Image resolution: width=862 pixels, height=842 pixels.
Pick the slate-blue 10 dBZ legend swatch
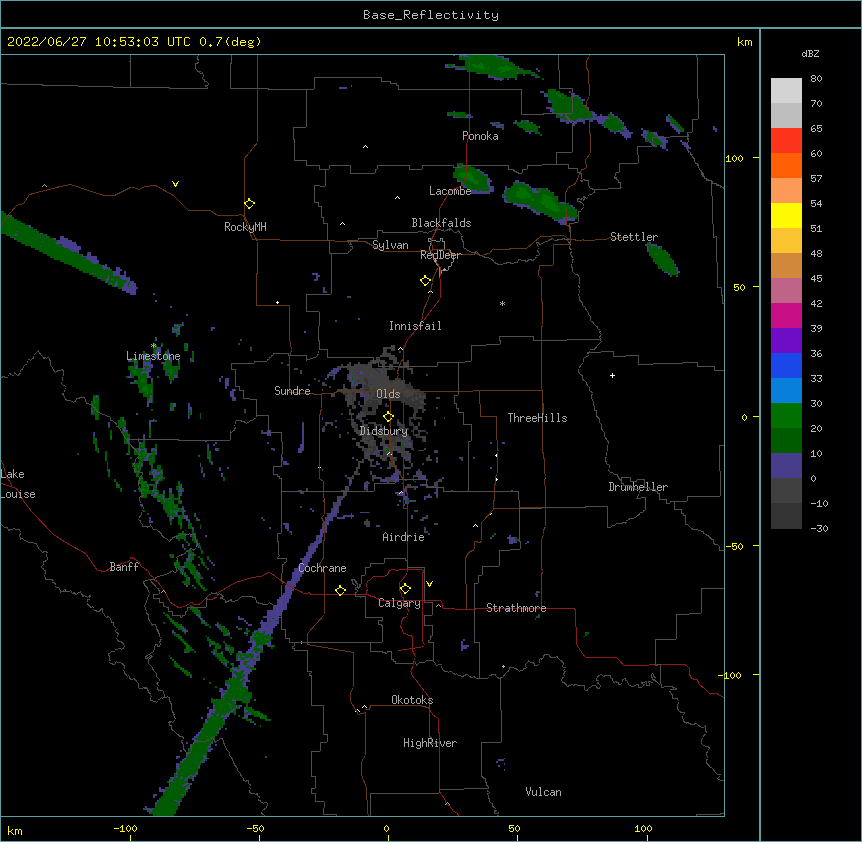click(x=786, y=466)
